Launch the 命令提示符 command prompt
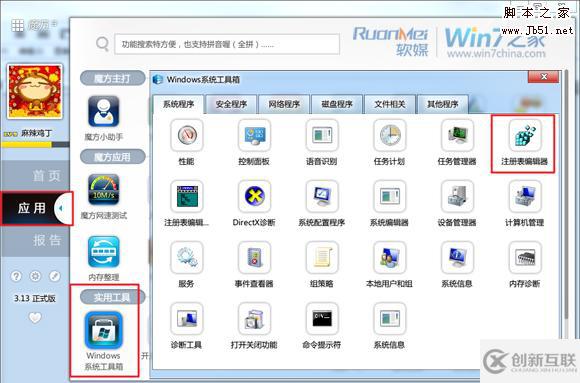This screenshot has height=383, width=580. coord(322,319)
